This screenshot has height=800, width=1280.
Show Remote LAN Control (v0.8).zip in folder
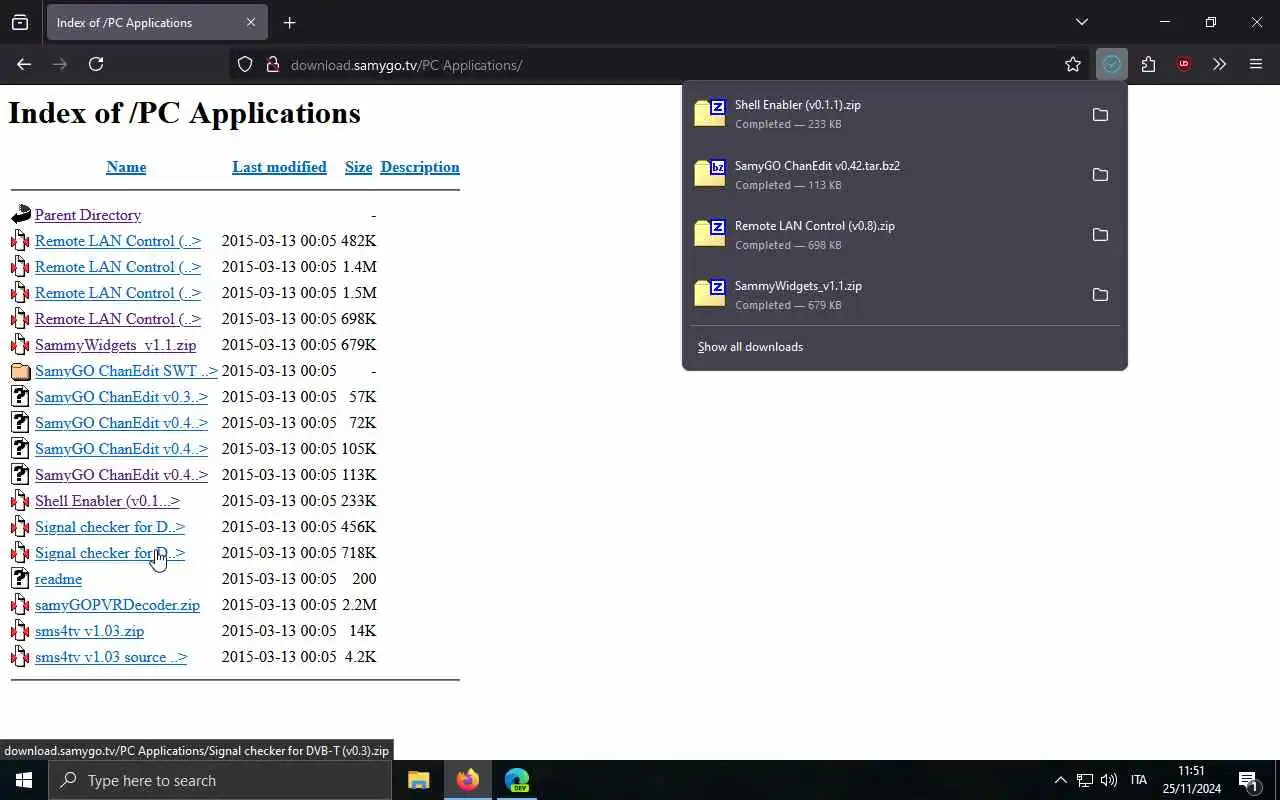[x=1100, y=235]
